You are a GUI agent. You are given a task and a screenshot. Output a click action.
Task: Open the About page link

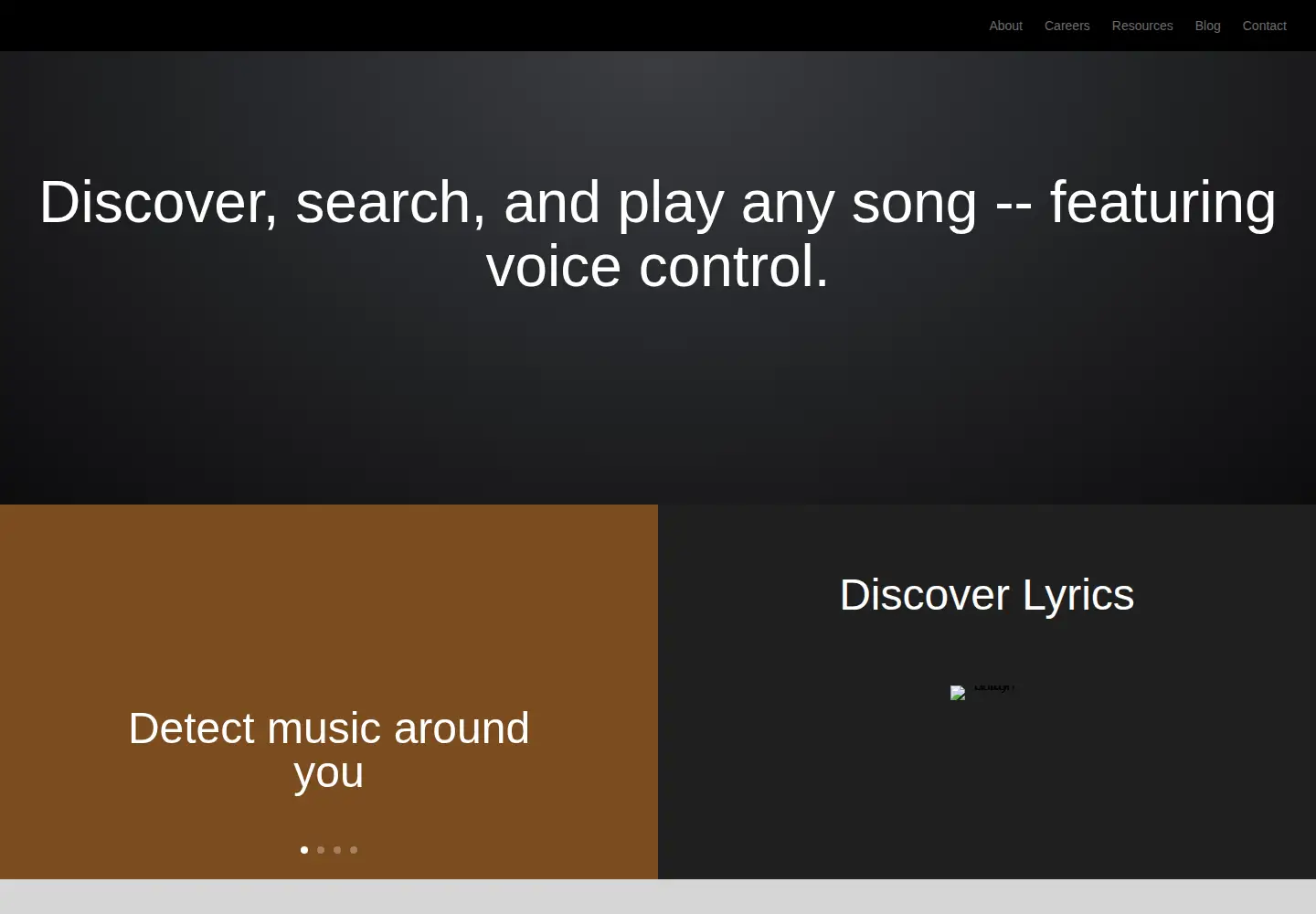coord(1005,26)
